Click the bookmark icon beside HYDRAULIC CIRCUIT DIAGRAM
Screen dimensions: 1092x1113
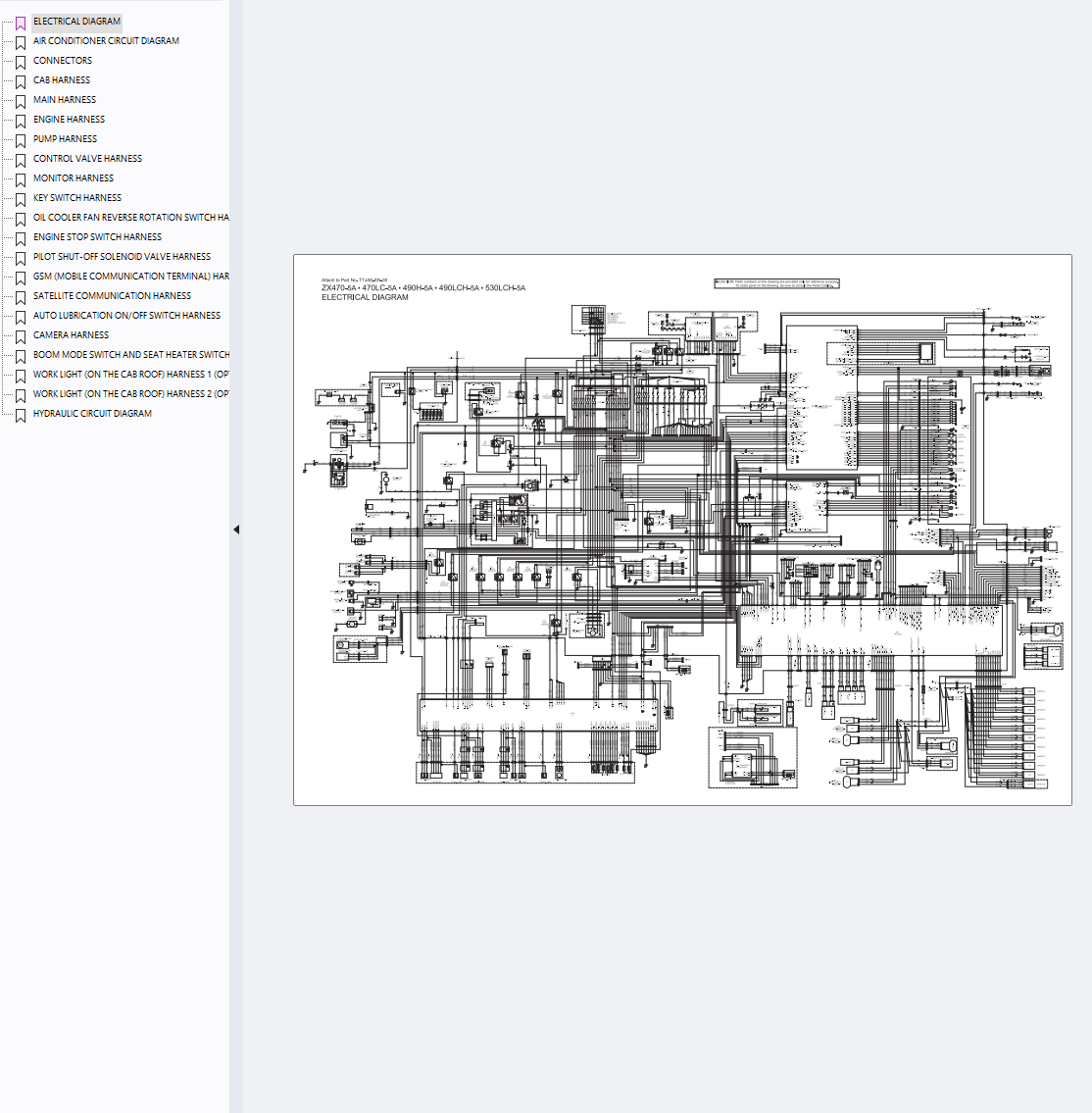21,415
